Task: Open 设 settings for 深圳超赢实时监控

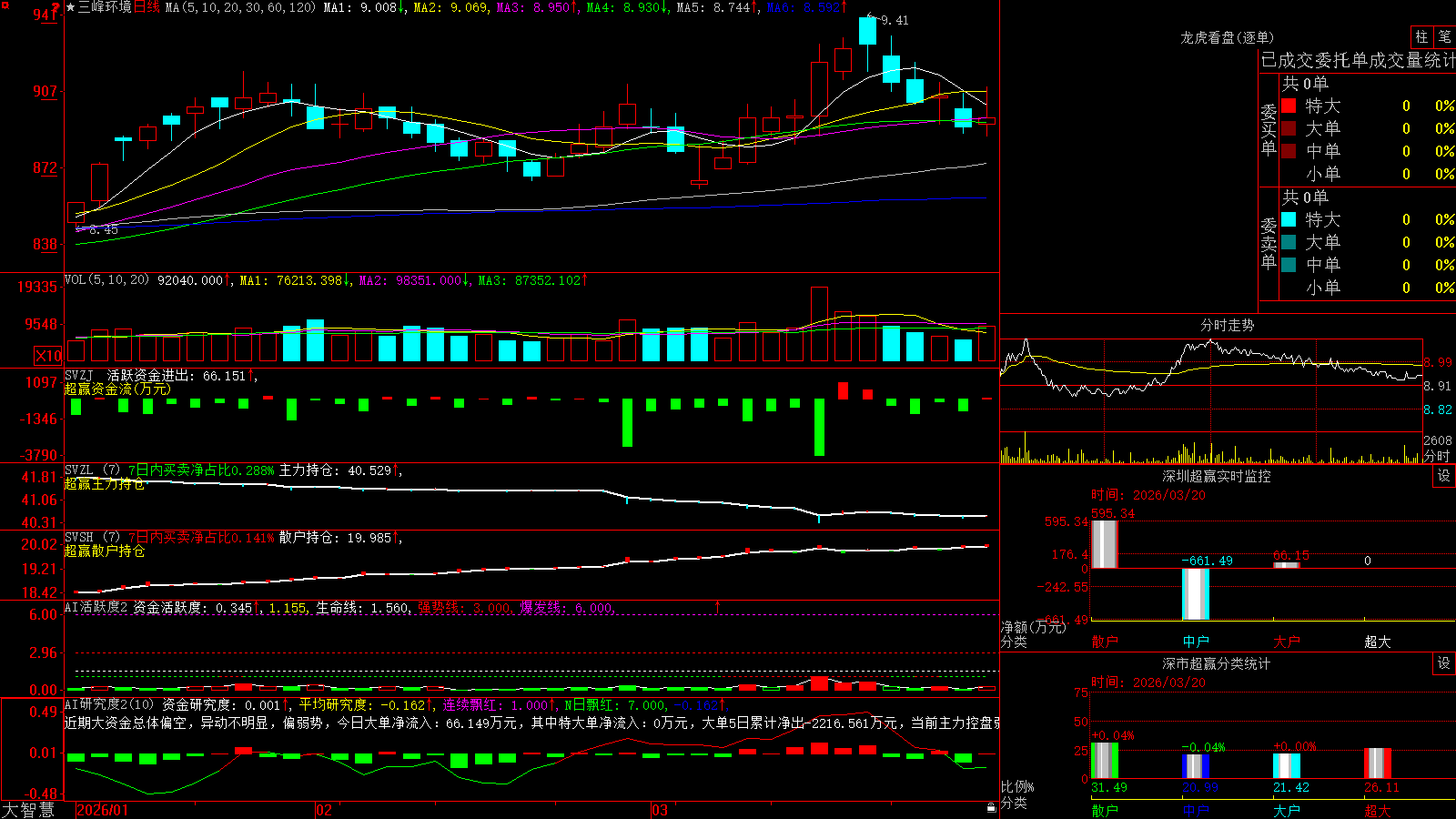Action: 1443,476
